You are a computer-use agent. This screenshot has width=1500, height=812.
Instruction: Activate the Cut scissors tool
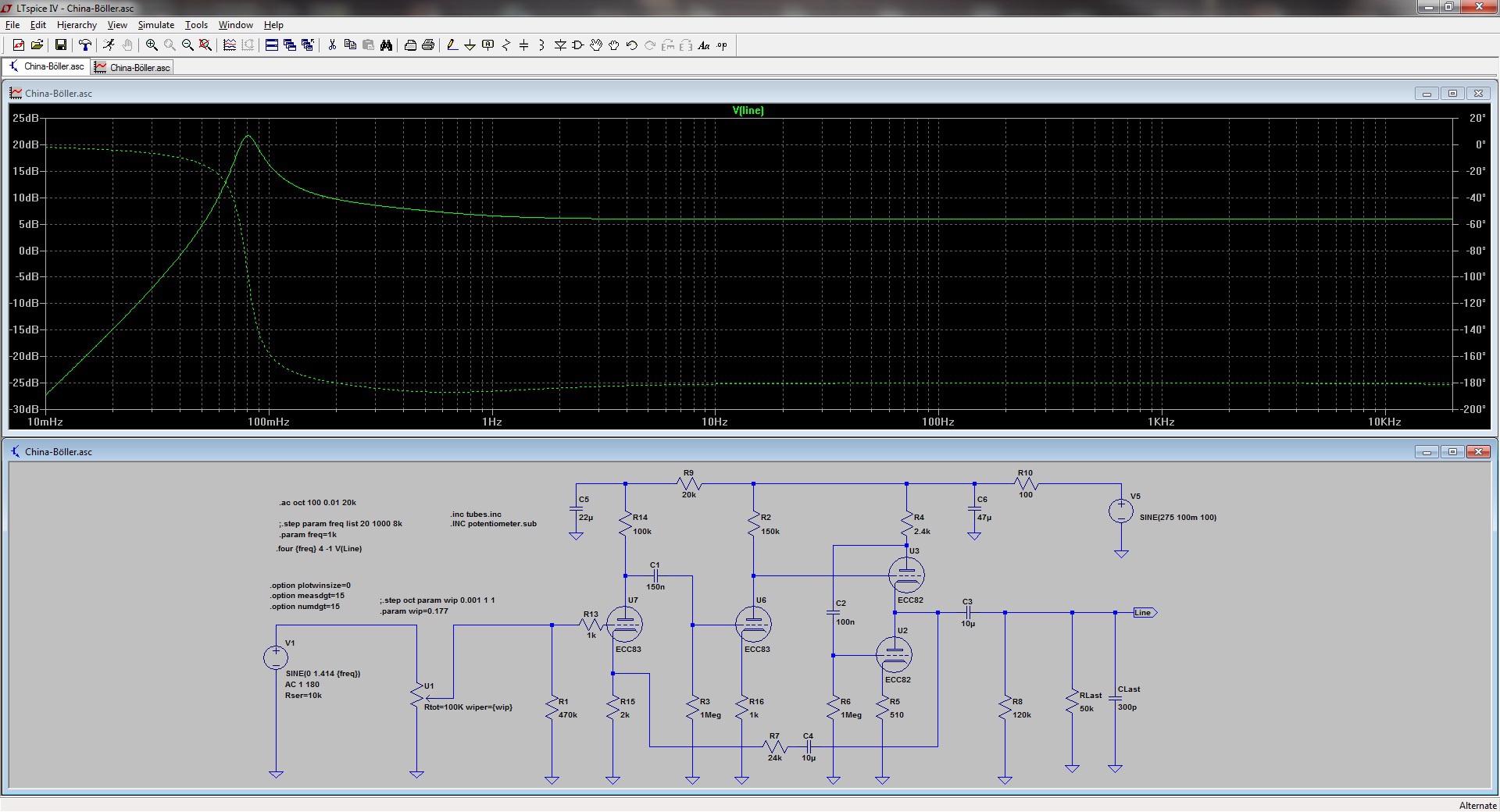point(332,45)
